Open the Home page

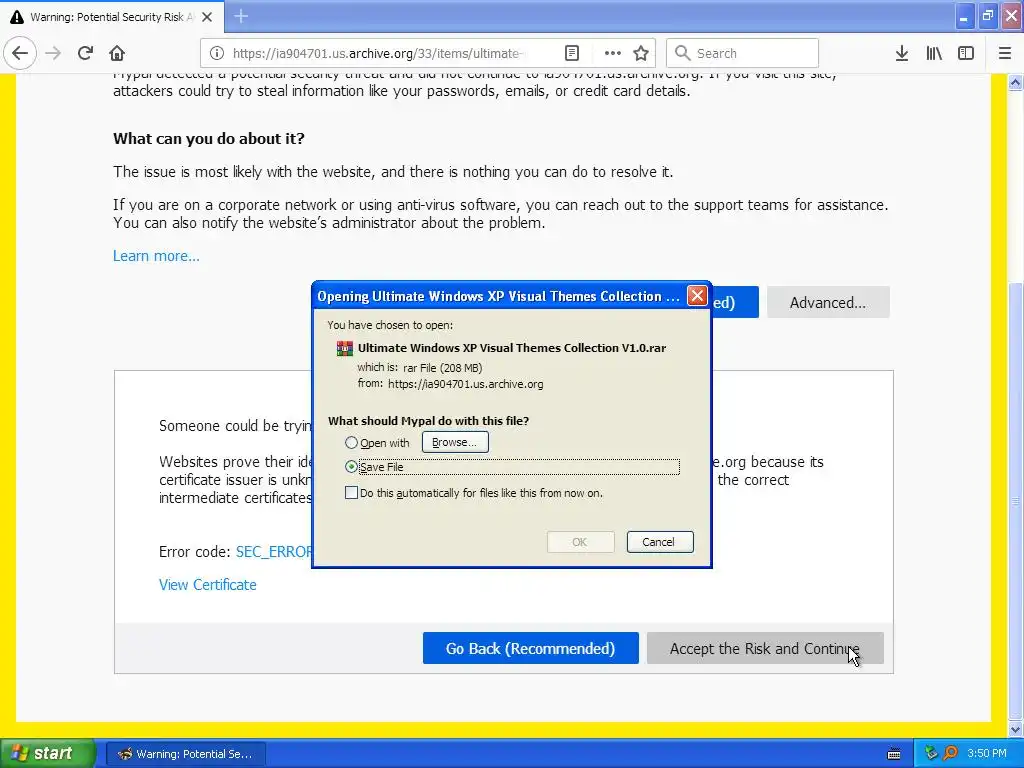click(x=117, y=53)
